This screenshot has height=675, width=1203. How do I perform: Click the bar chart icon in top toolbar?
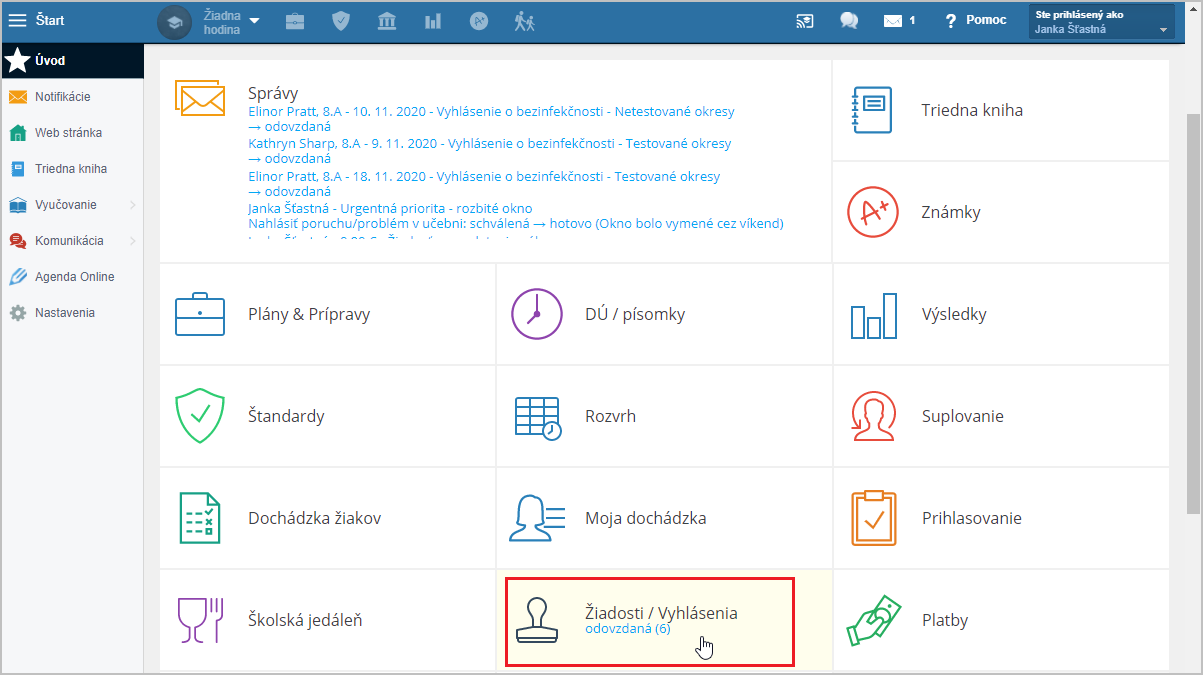433,21
